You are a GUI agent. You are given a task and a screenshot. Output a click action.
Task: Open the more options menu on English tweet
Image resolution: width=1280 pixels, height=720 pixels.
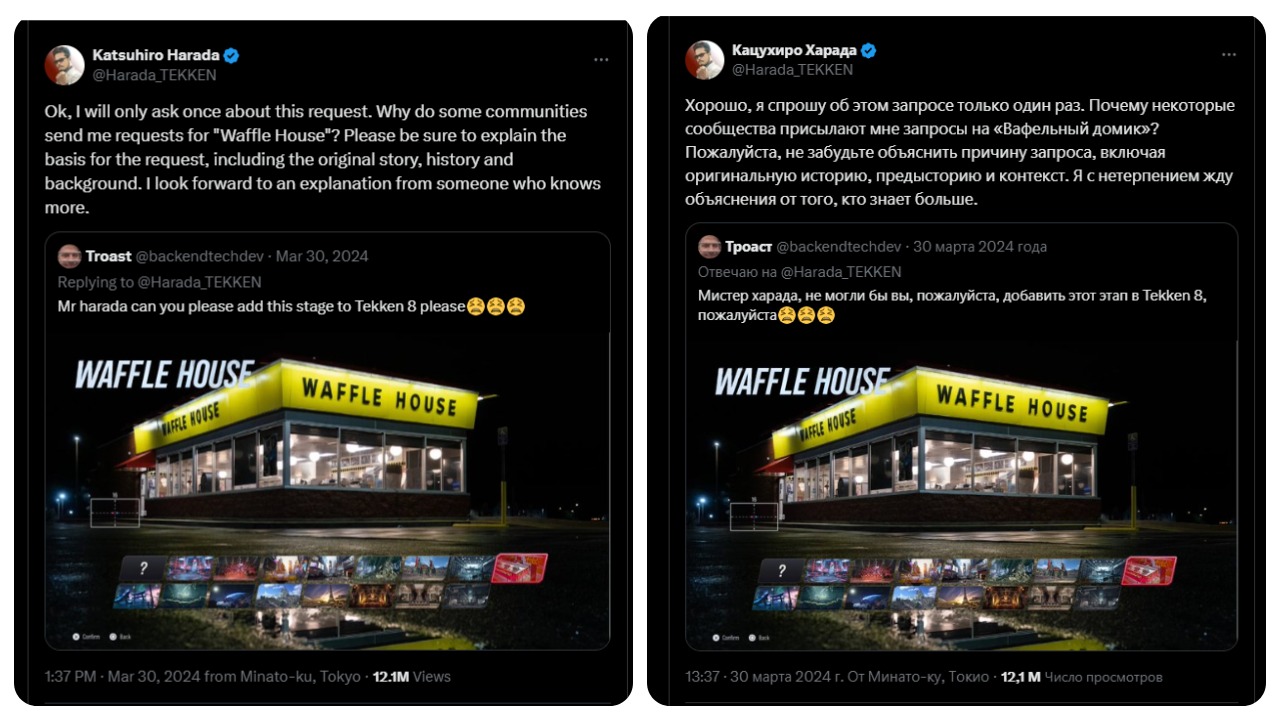point(601,60)
